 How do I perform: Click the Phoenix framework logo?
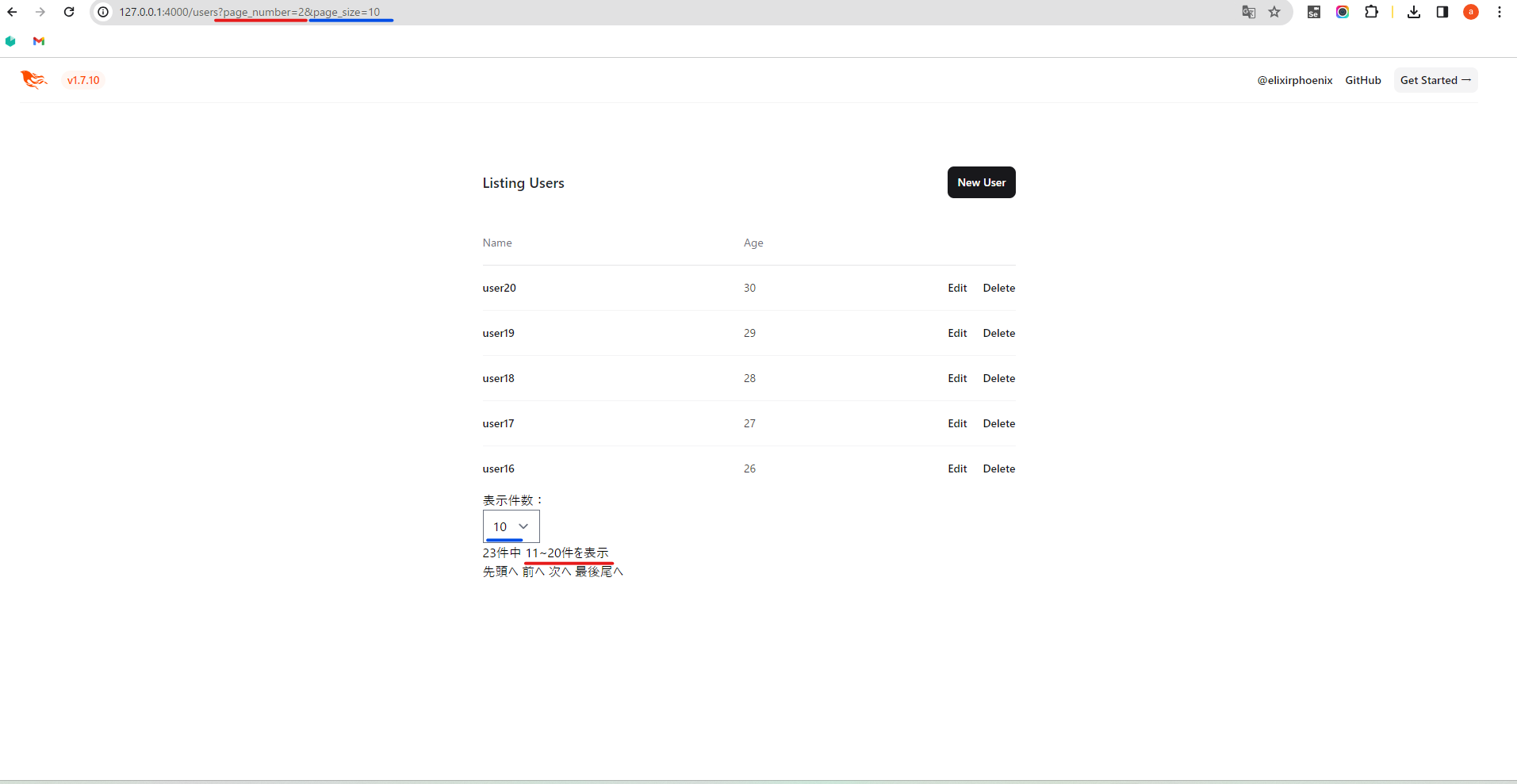34,79
